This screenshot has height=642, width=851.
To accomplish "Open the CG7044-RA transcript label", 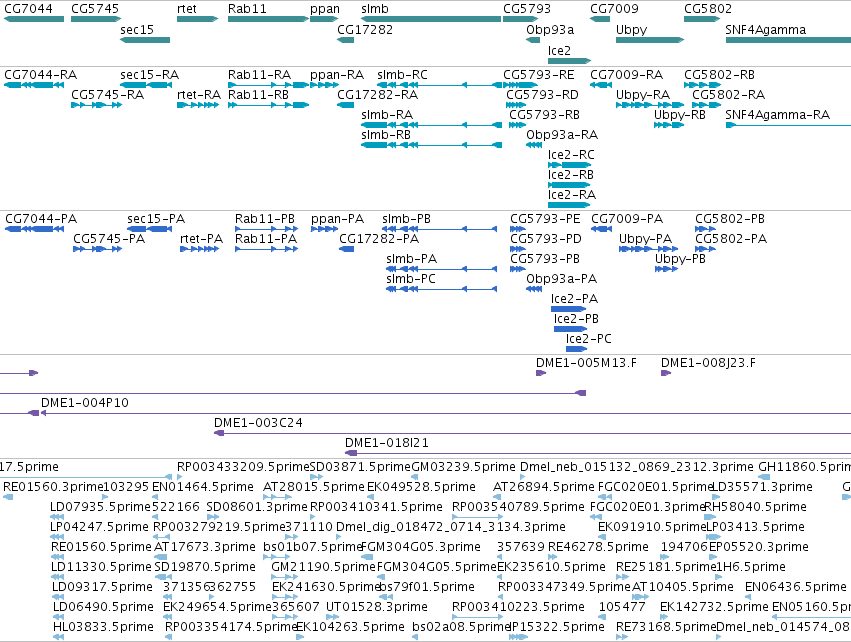I will tap(41, 74).
